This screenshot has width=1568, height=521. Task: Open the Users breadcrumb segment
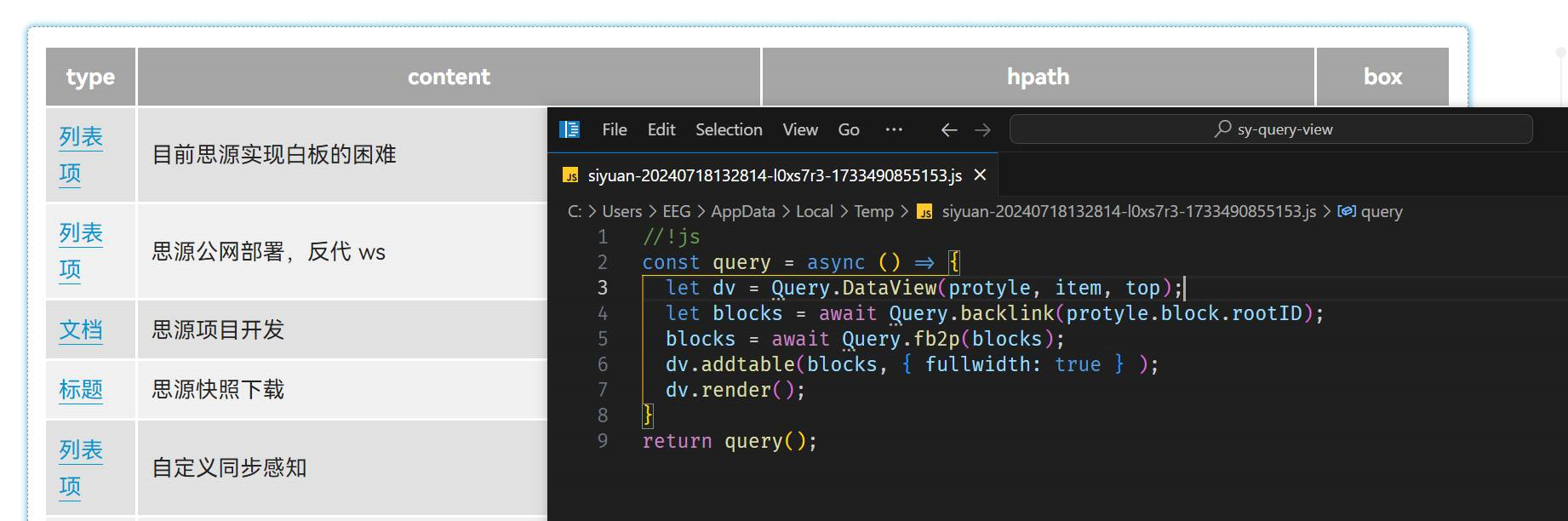click(621, 211)
